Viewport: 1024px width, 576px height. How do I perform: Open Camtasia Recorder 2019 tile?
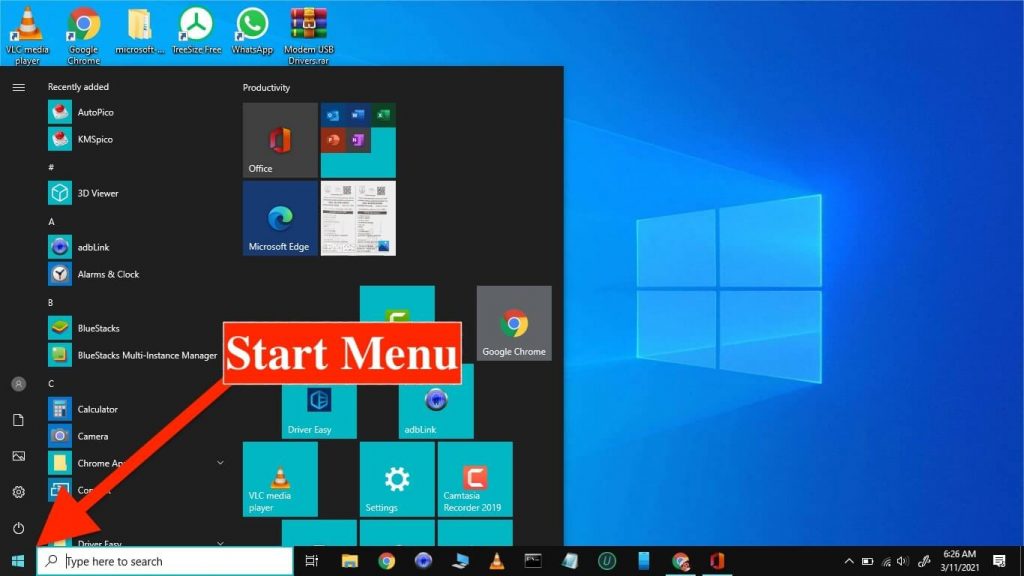475,478
